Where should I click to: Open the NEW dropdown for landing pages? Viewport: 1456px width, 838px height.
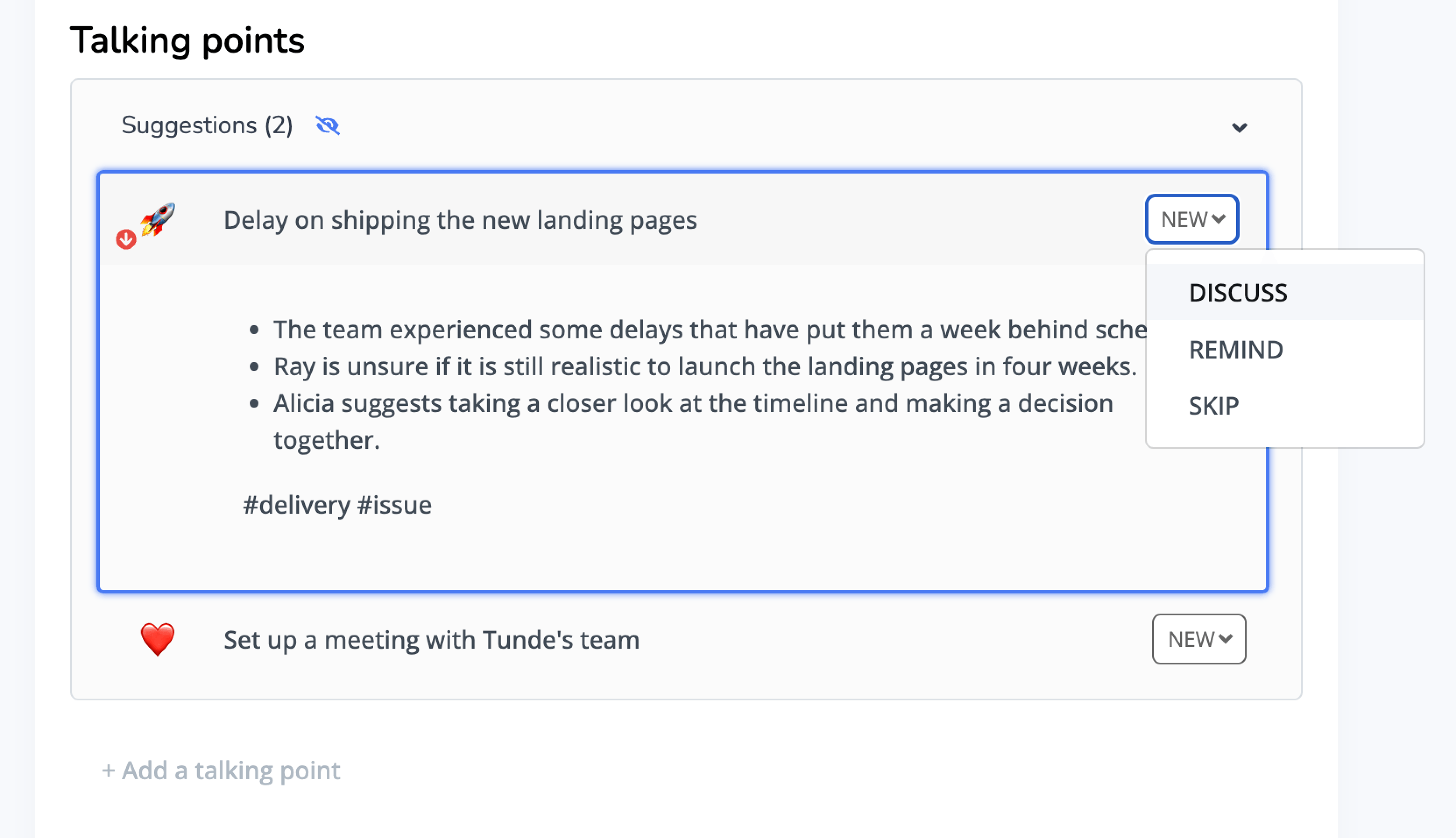click(1192, 219)
